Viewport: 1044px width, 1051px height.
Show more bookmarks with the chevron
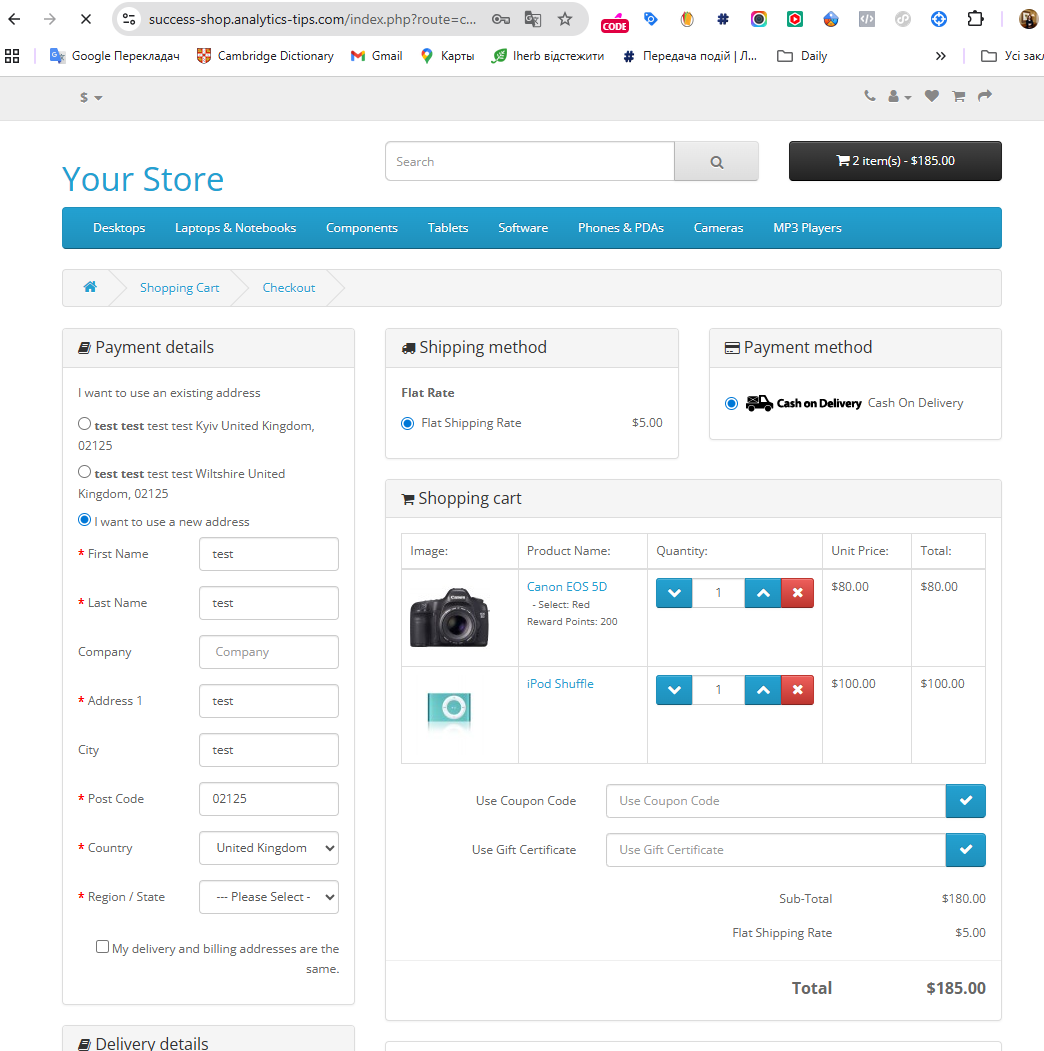(941, 56)
